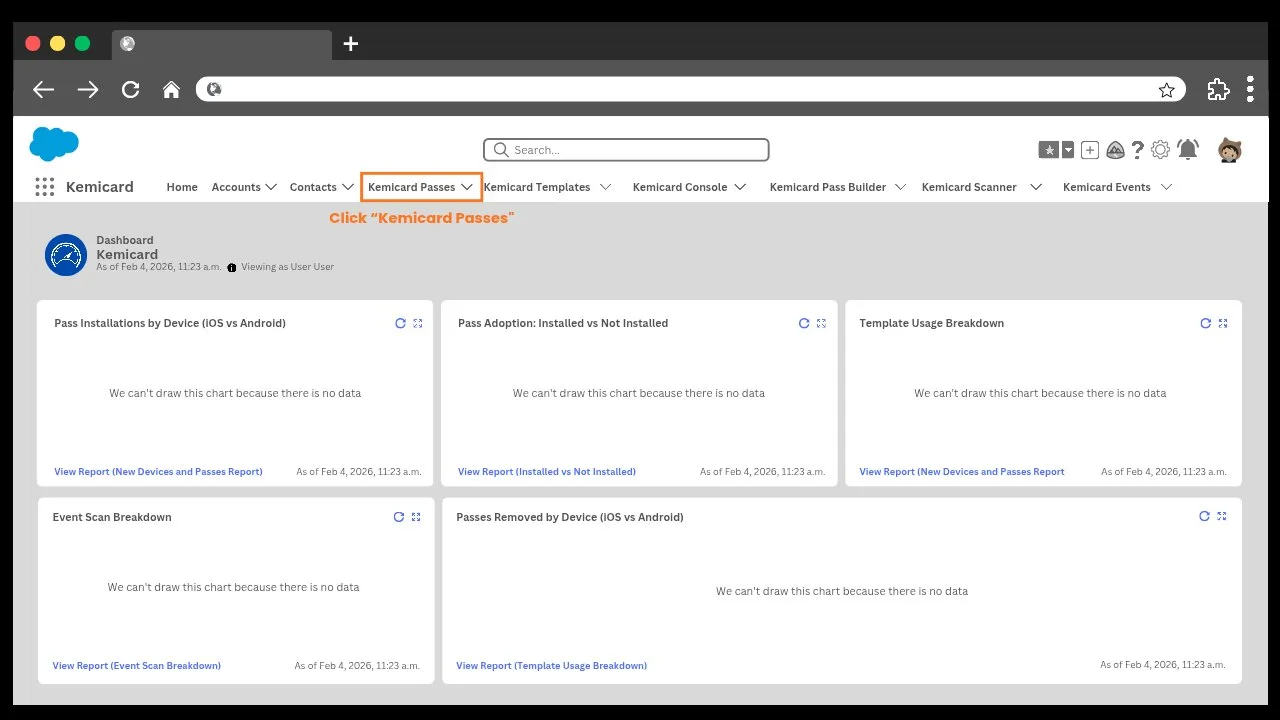Open the Kemicard Console tab

[680, 187]
